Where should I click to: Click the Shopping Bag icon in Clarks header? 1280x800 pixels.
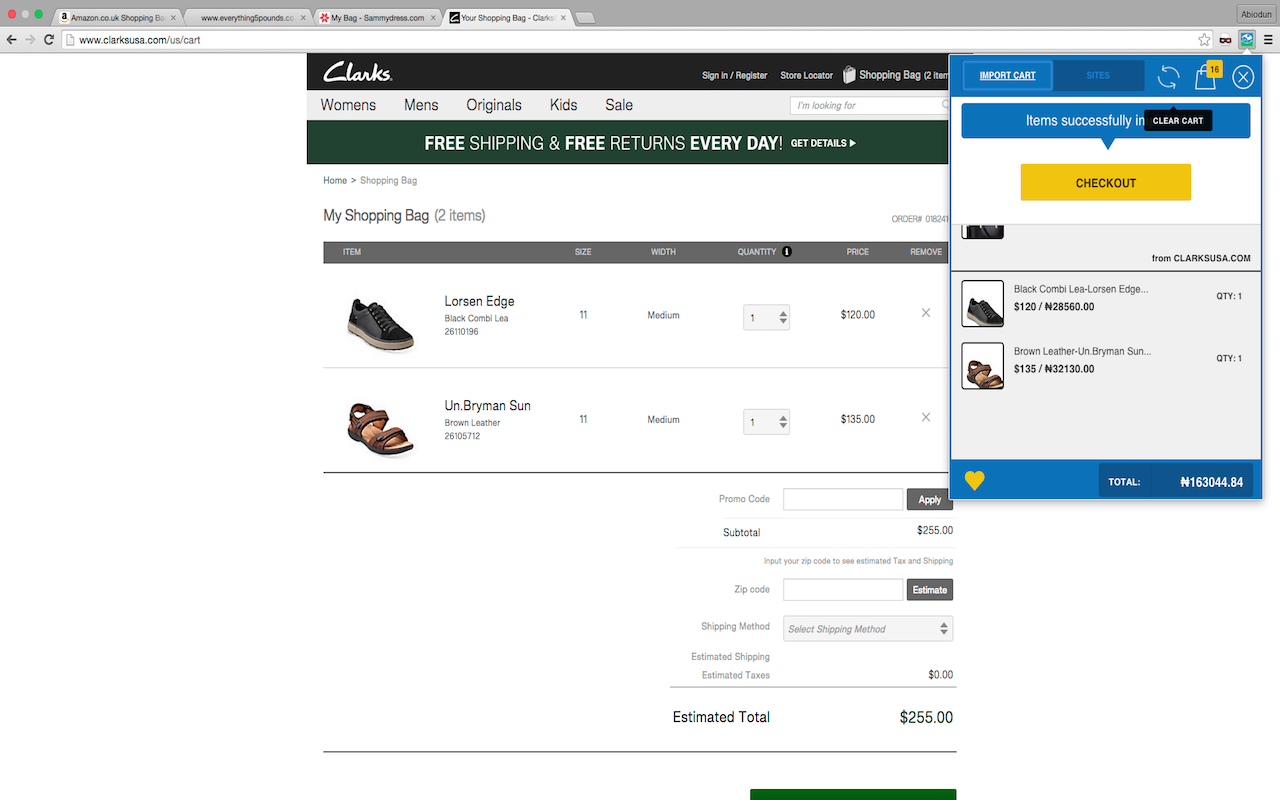click(x=849, y=75)
